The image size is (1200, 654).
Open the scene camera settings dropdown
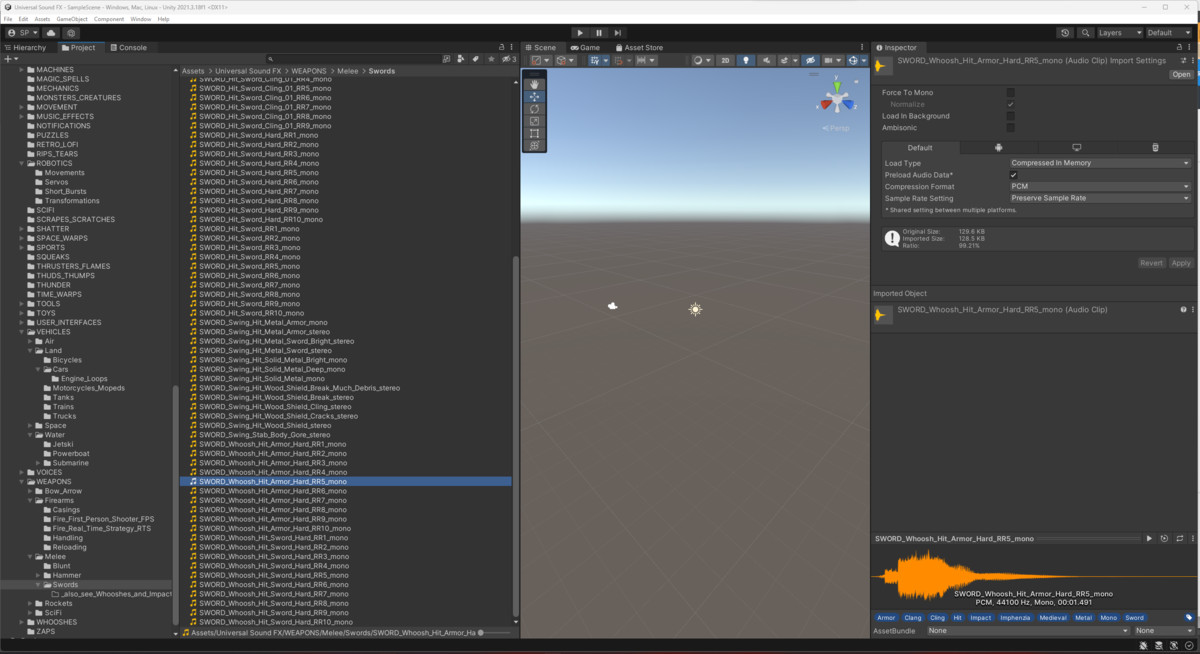[x=832, y=60]
